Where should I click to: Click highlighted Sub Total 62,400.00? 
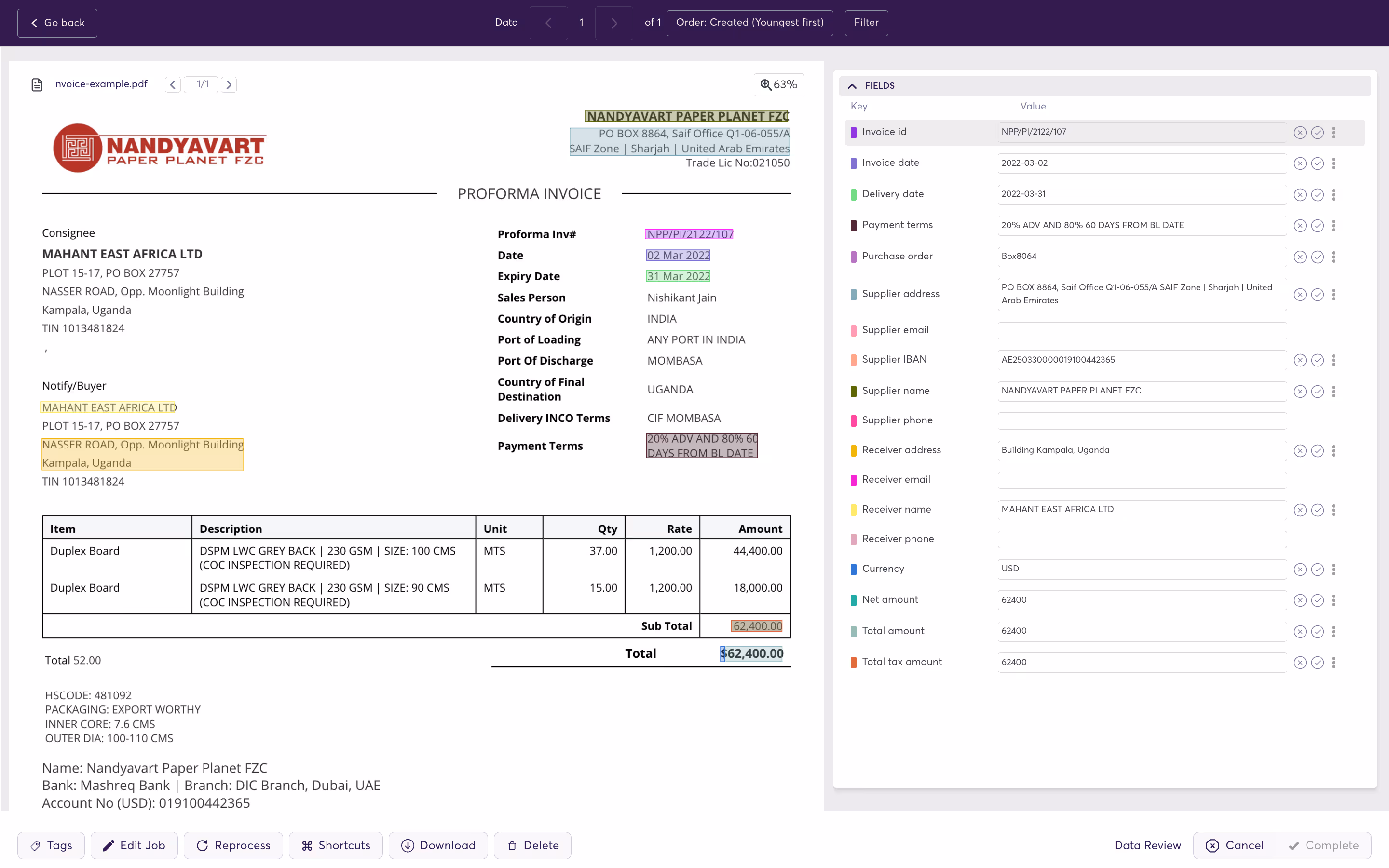click(757, 626)
